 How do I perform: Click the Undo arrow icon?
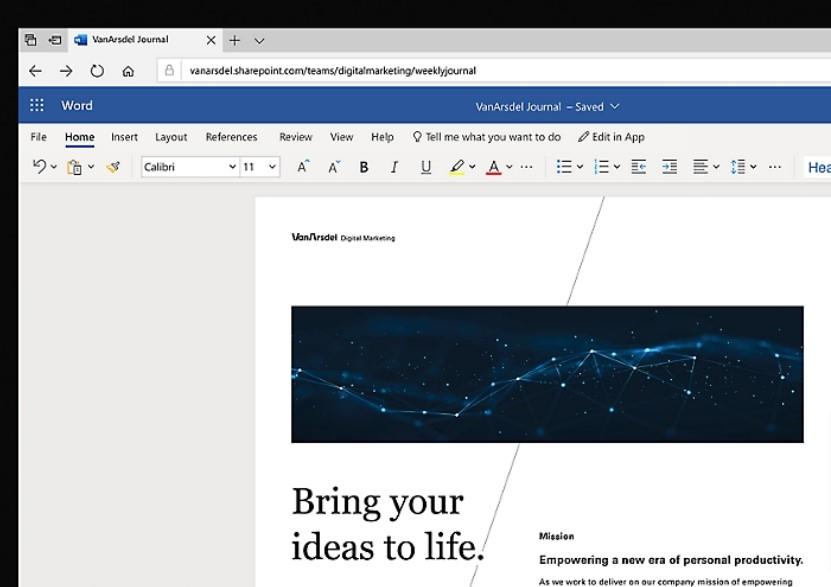tap(38, 167)
